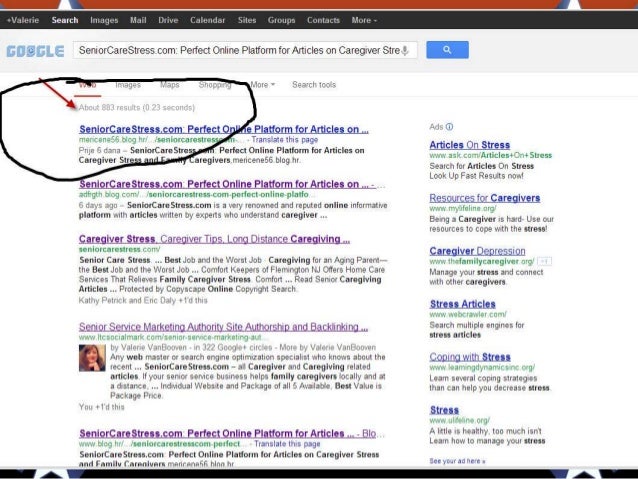Screen dimensions: 638x479
Task: Open the last SeniorCareStress.com result on www.blog.hr
Action: point(228,433)
